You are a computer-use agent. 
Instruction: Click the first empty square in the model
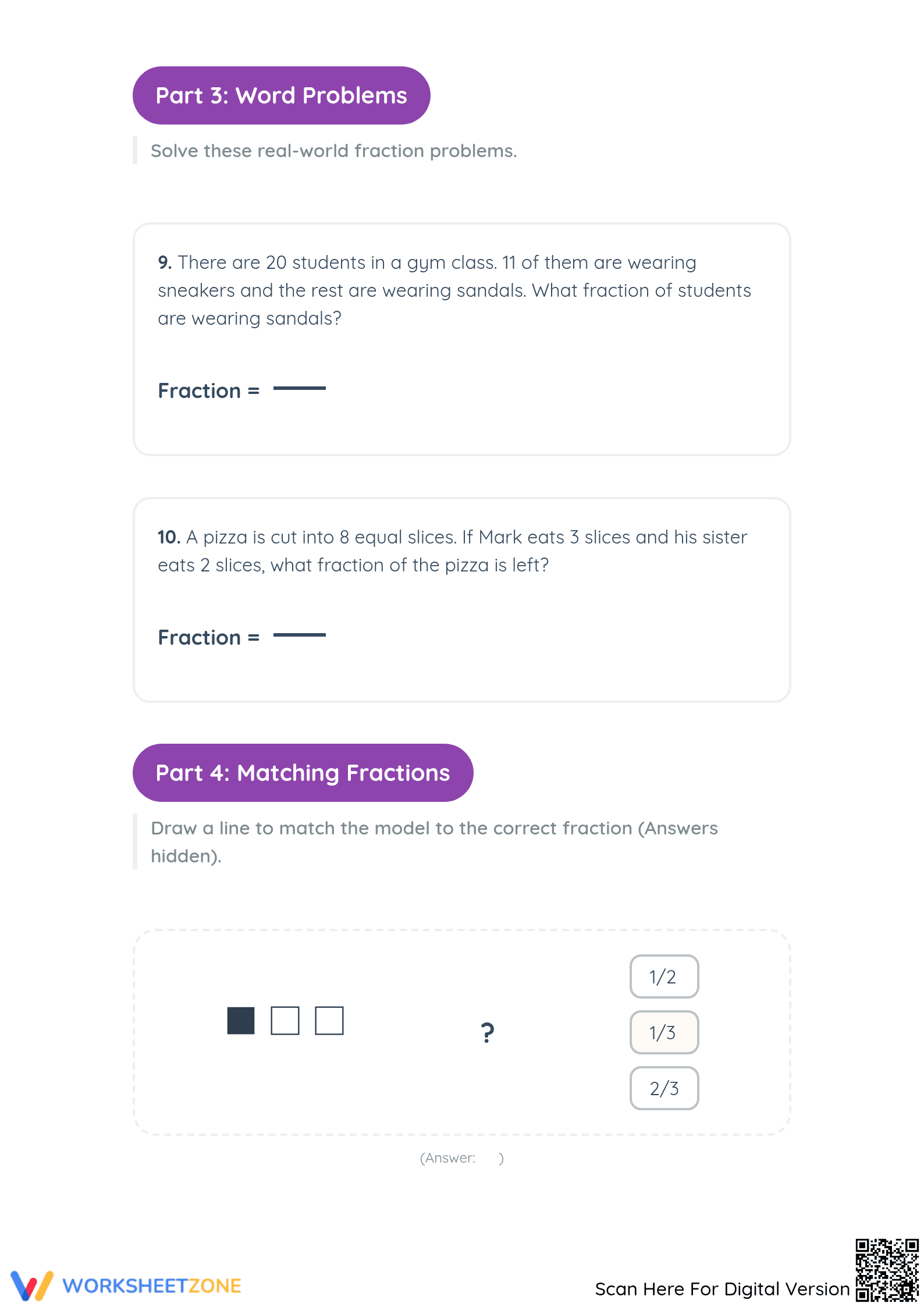(285, 1021)
